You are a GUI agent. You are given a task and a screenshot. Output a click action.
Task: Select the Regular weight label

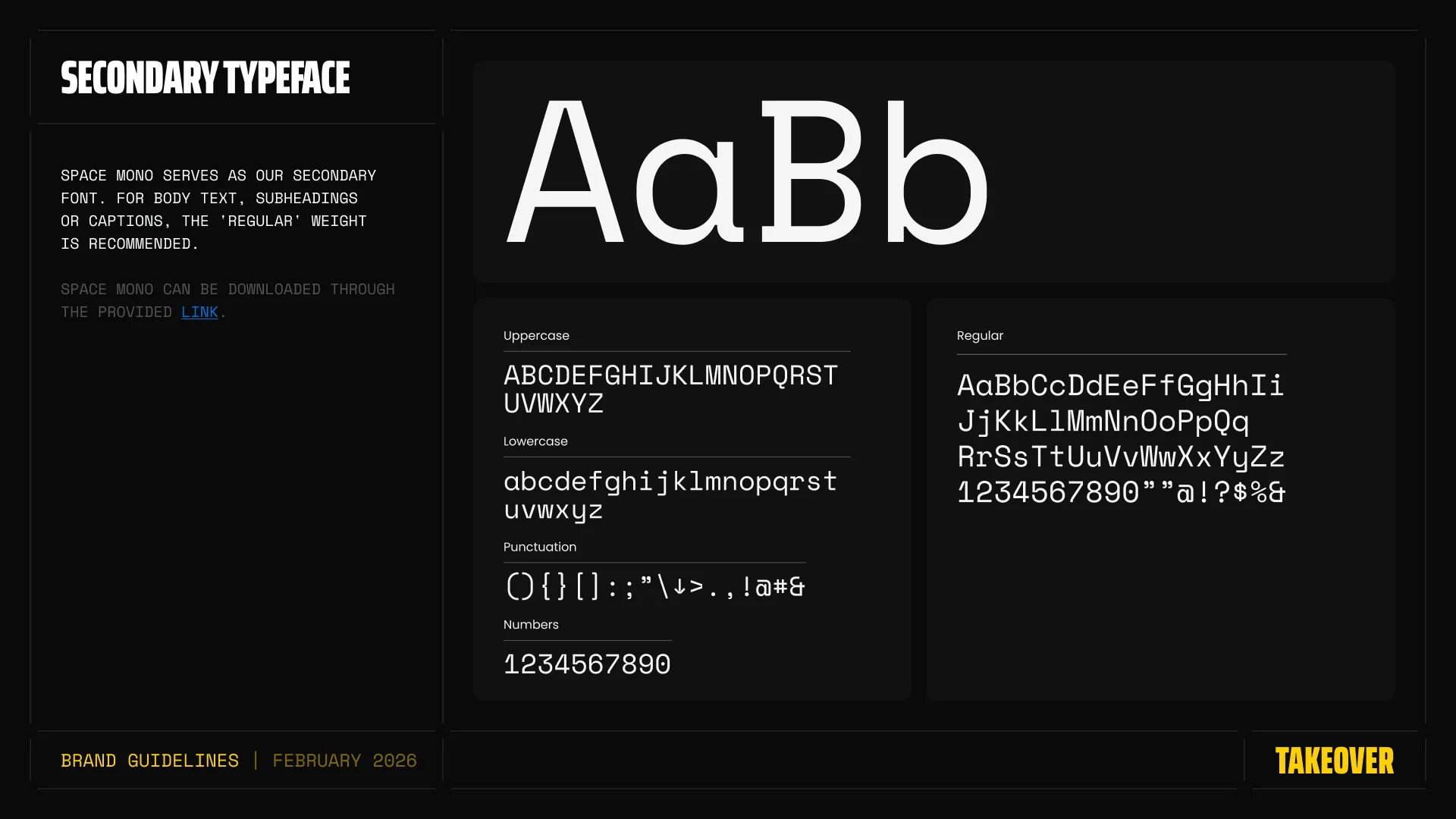[980, 335]
